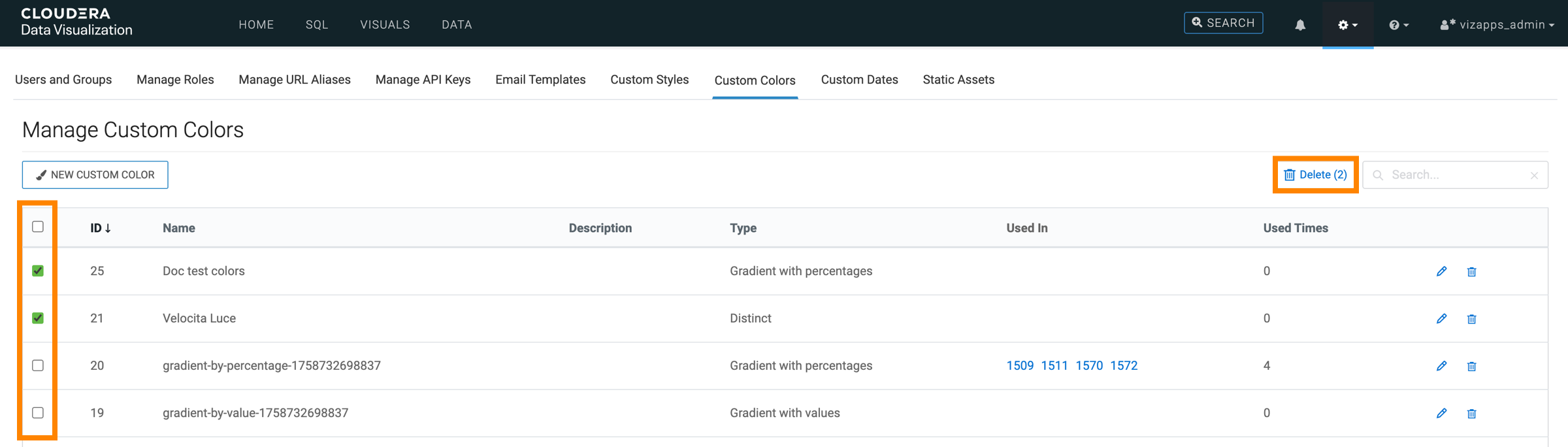Open the vizapps_admin user menu
1568x447 pixels.
pyautogui.click(x=1497, y=25)
